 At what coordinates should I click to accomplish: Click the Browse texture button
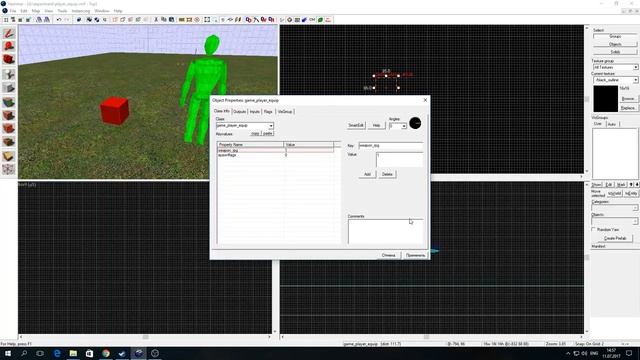coord(628,99)
